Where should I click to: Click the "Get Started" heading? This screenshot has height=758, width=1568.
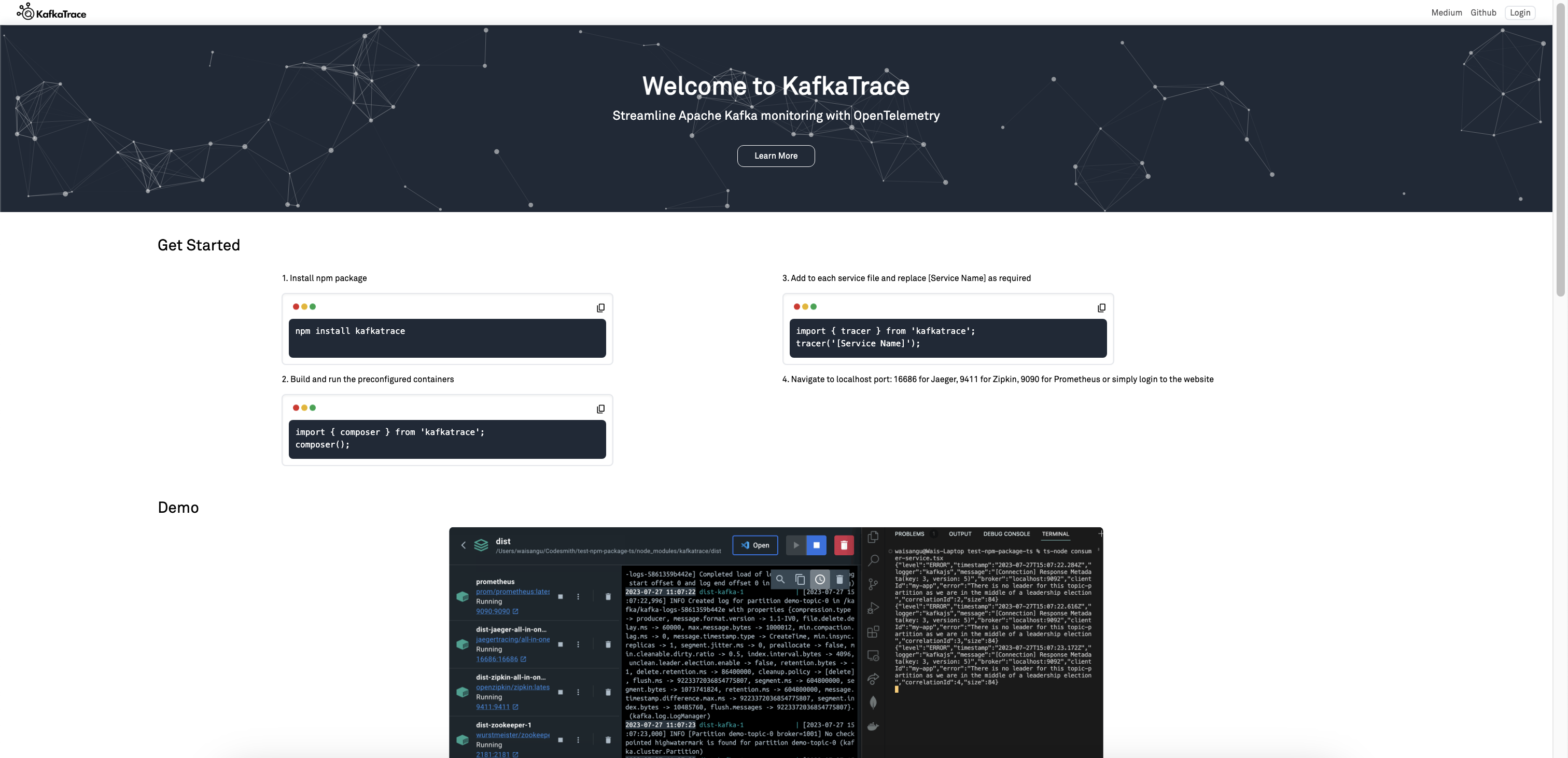coord(199,245)
